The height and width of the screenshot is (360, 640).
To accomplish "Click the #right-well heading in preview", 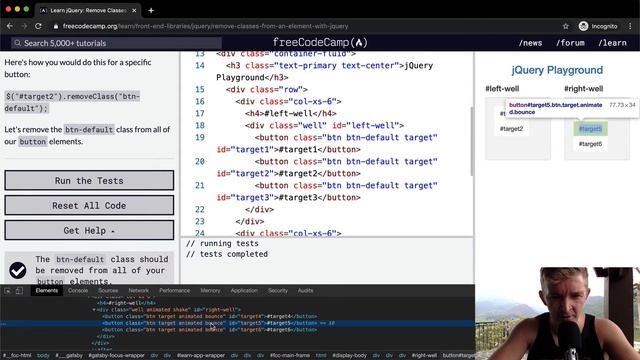I will coord(583,89).
